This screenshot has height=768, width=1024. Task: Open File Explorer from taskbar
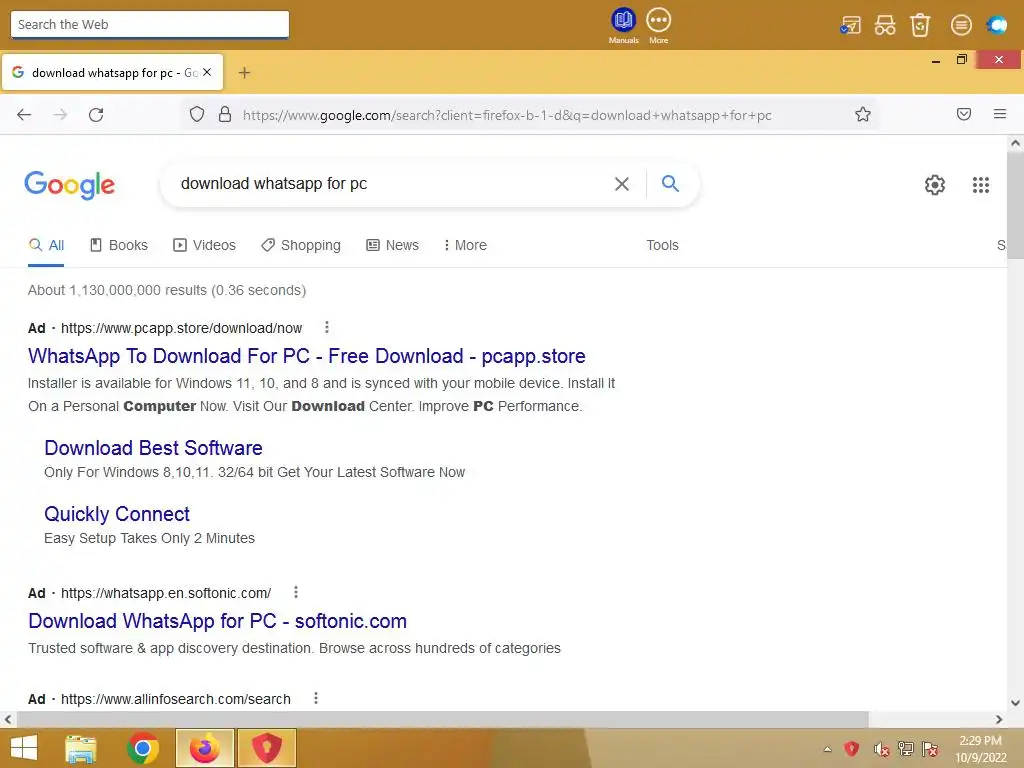[x=81, y=748]
